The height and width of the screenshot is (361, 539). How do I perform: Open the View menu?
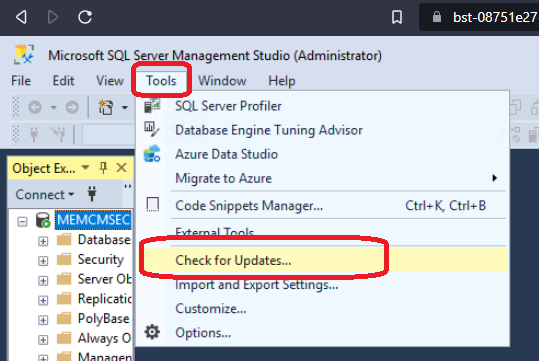pyautogui.click(x=110, y=81)
